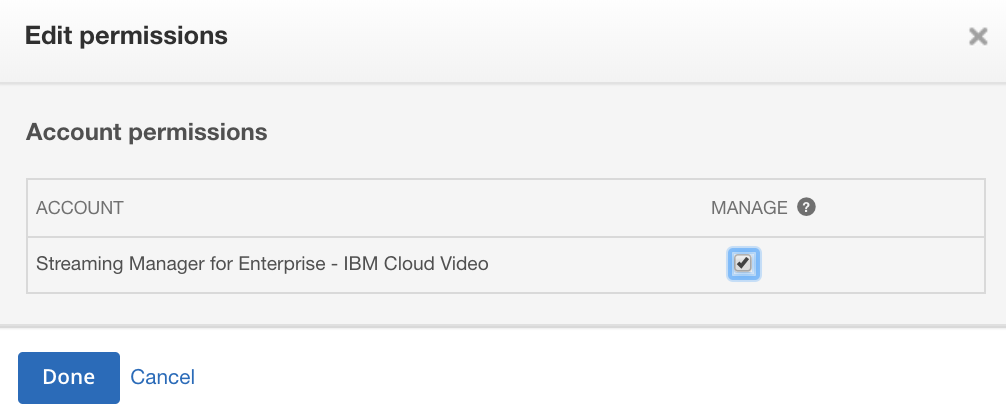
Task: Confirm the dialog by clicking Done
Action: coord(69,378)
